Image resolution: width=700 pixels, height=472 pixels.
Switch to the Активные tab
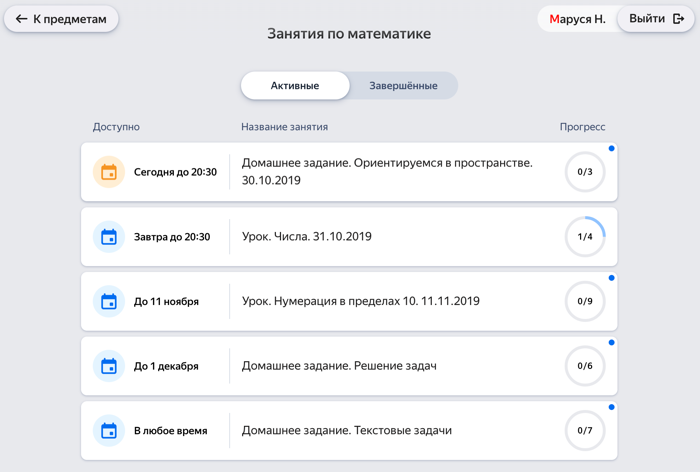pyautogui.click(x=295, y=85)
